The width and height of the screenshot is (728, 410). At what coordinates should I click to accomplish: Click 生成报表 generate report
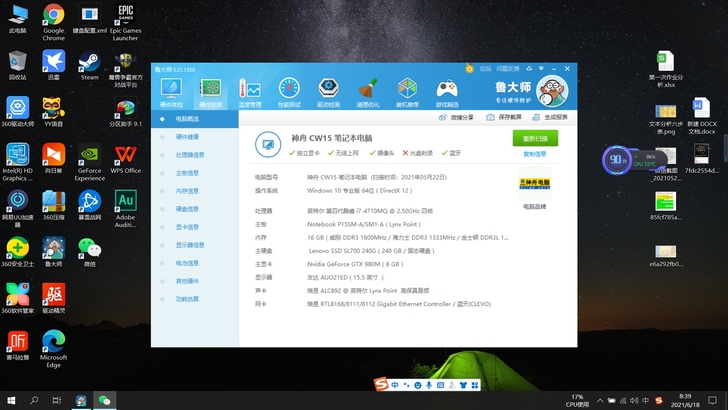tap(550, 117)
